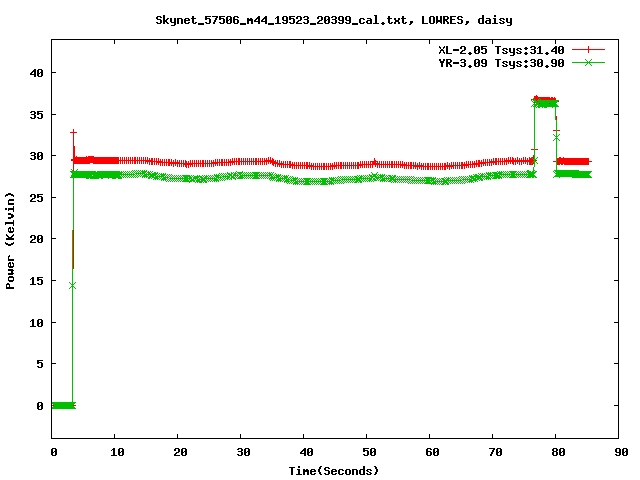Click x-axis tick label 90

[x=621, y=452]
